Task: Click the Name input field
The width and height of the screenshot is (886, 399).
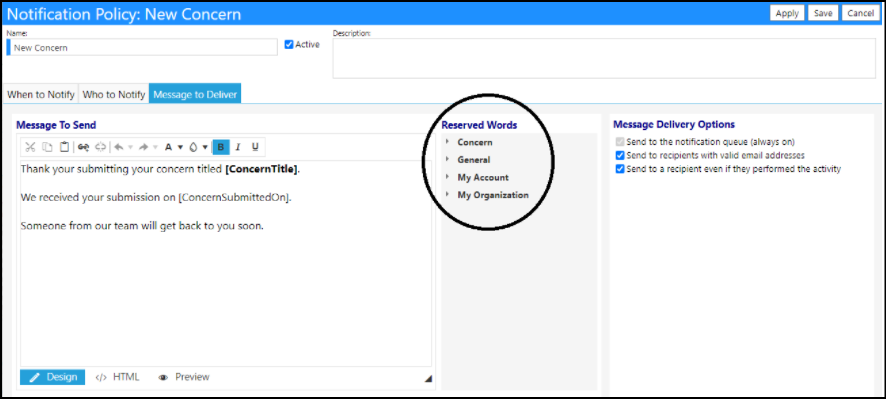Action: [142, 48]
